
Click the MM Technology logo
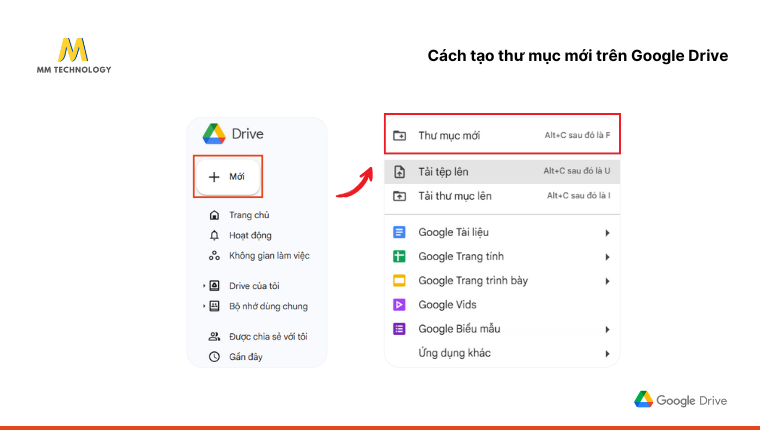[74, 56]
